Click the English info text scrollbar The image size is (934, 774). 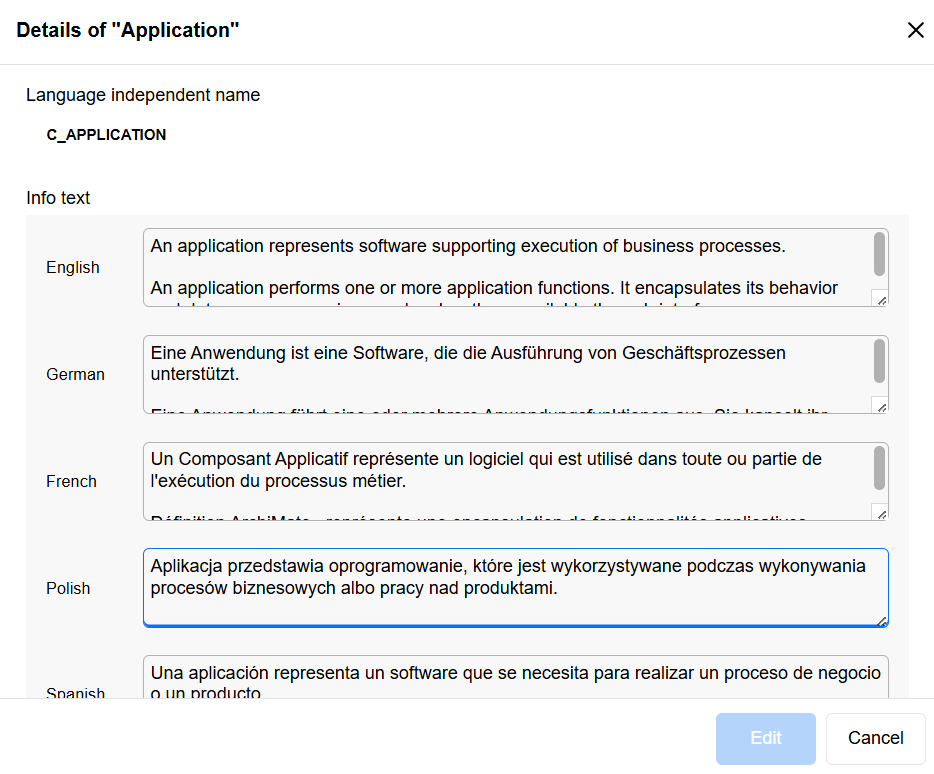click(879, 254)
